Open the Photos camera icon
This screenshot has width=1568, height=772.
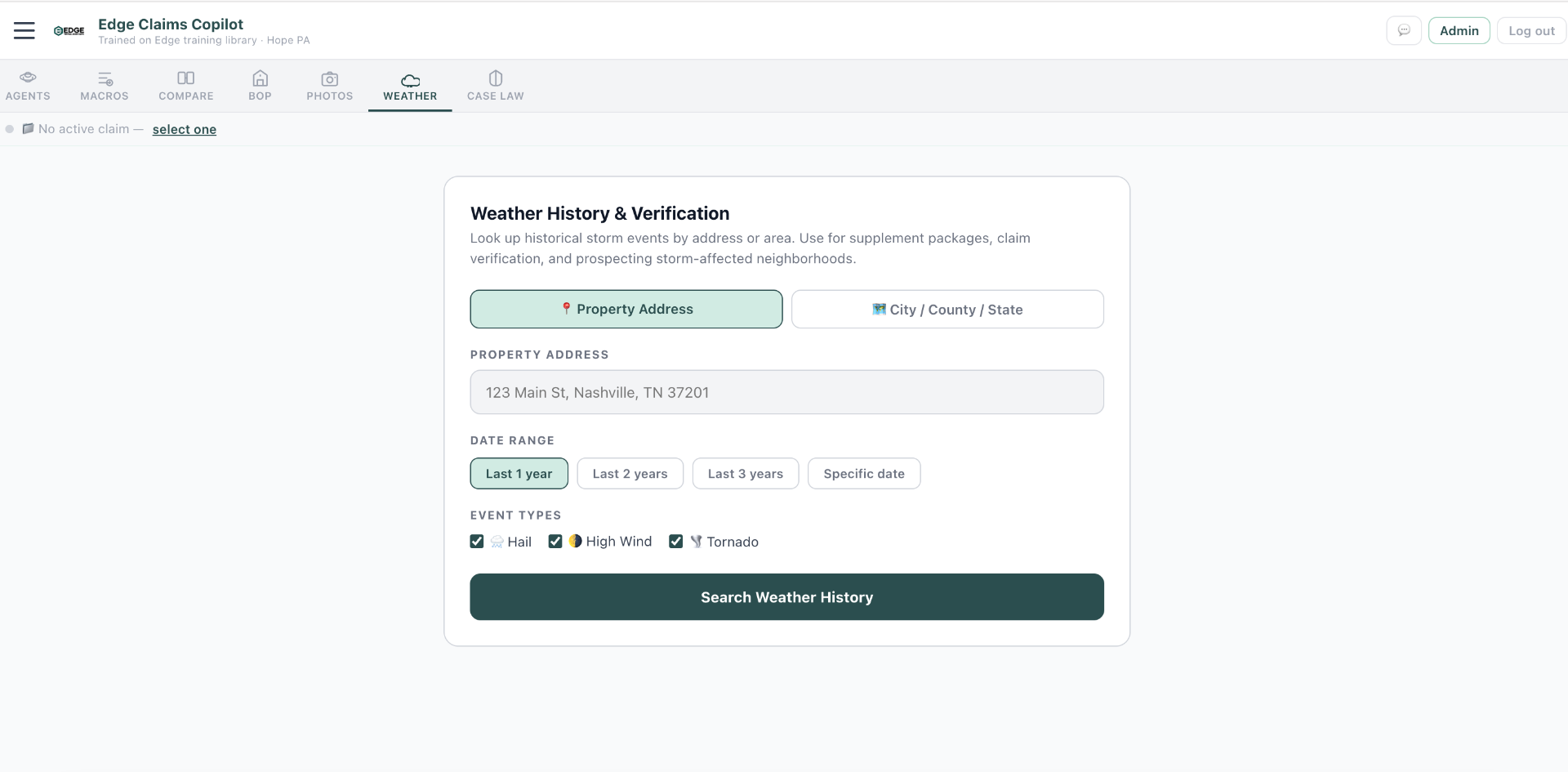point(330,78)
